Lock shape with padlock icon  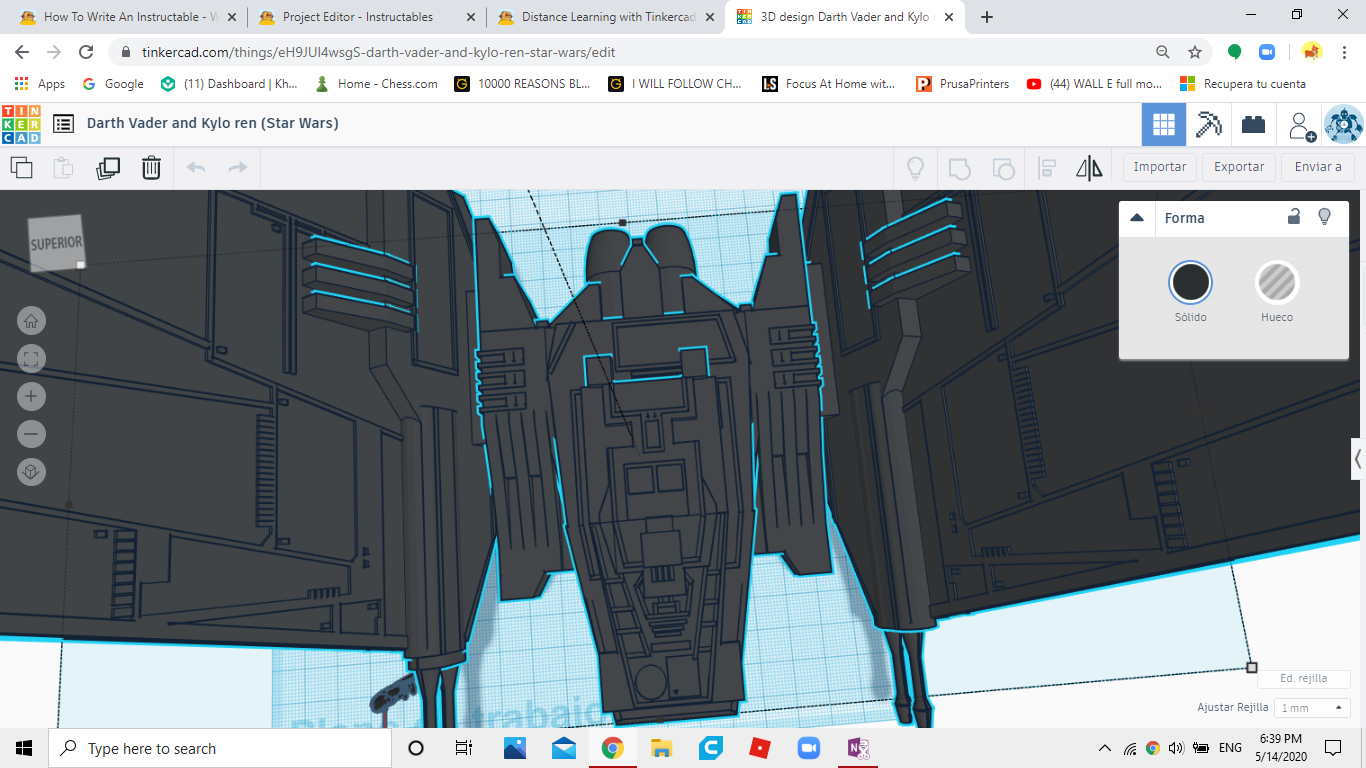1294,217
